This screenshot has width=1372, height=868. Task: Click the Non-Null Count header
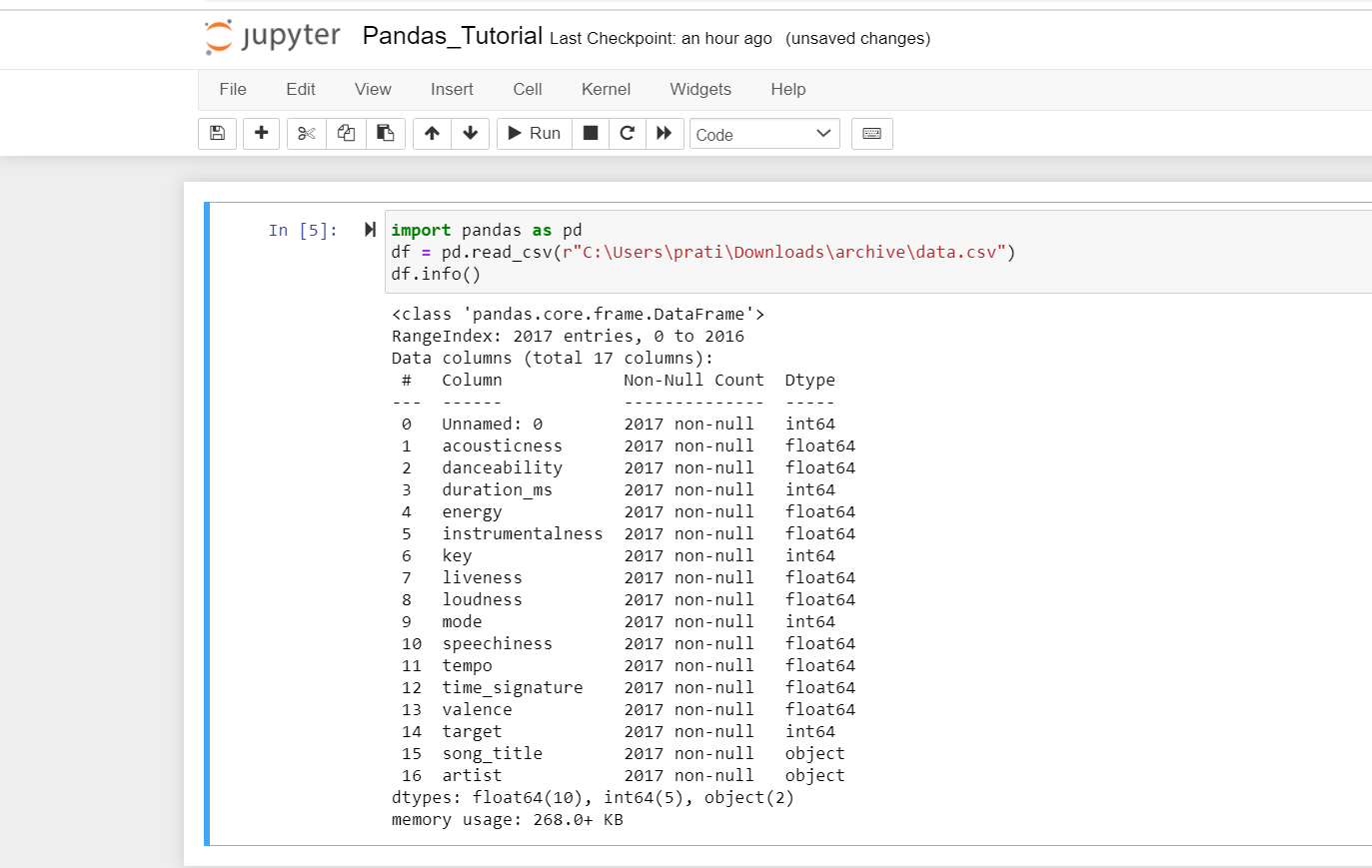(x=693, y=380)
